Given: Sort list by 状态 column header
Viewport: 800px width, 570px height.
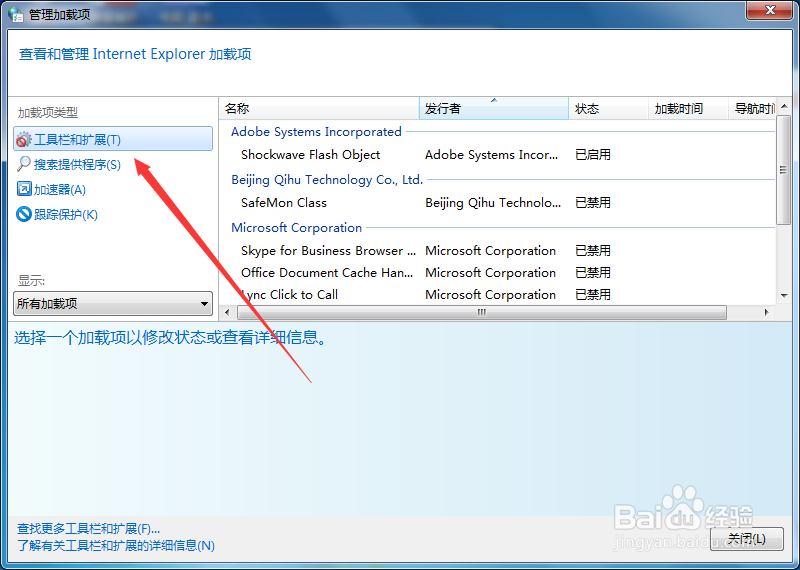Looking at the screenshot, I should (608, 108).
